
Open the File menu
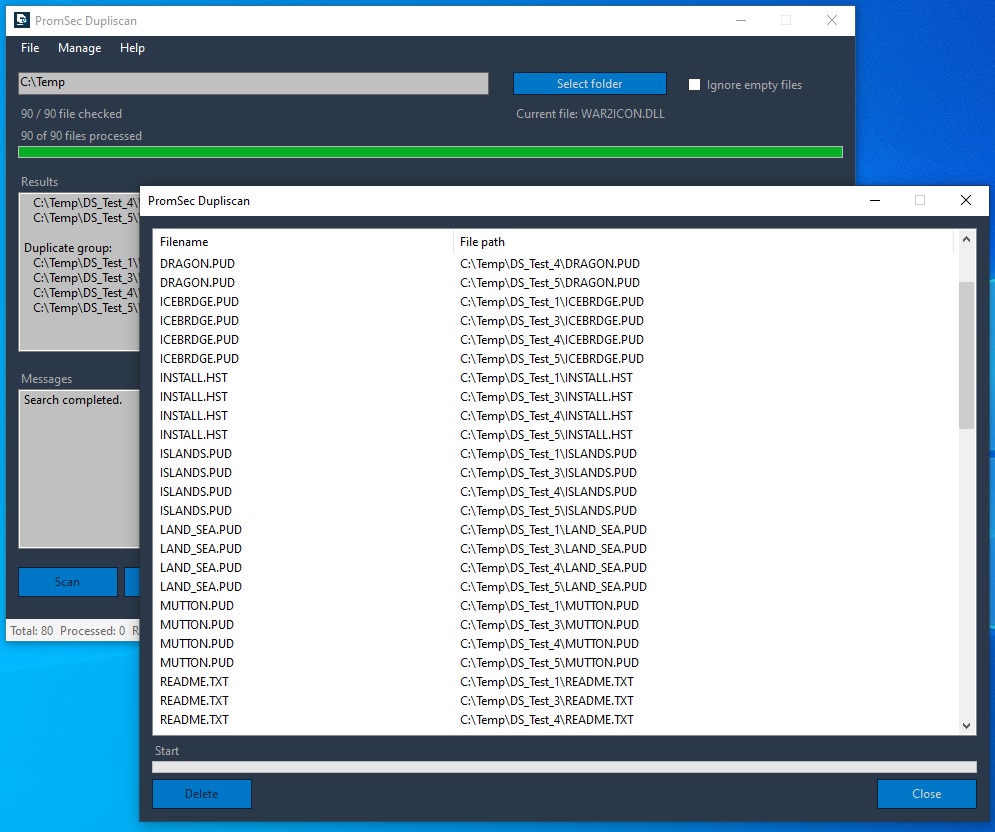click(30, 48)
